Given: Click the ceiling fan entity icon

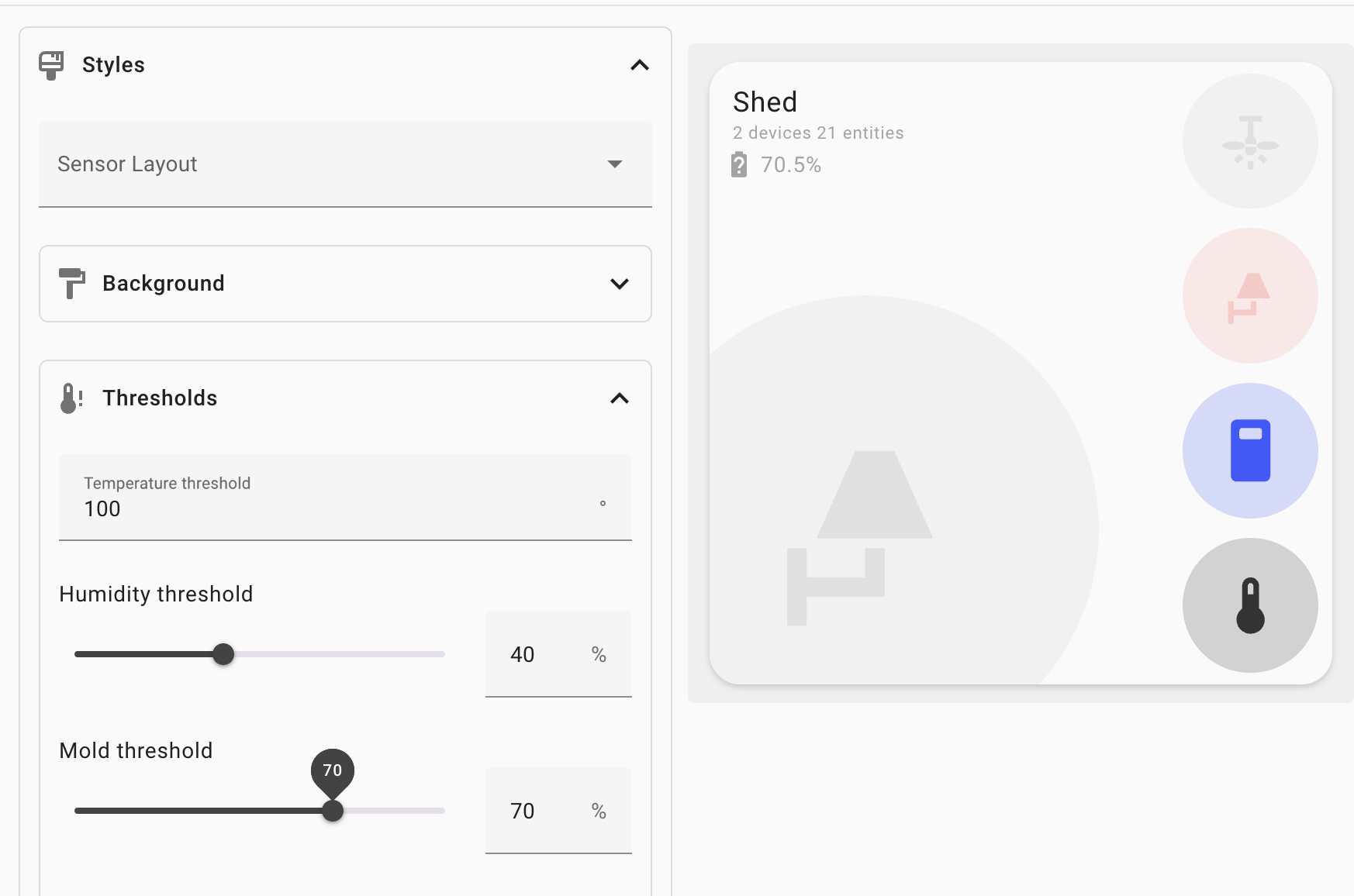Looking at the screenshot, I should [x=1249, y=142].
